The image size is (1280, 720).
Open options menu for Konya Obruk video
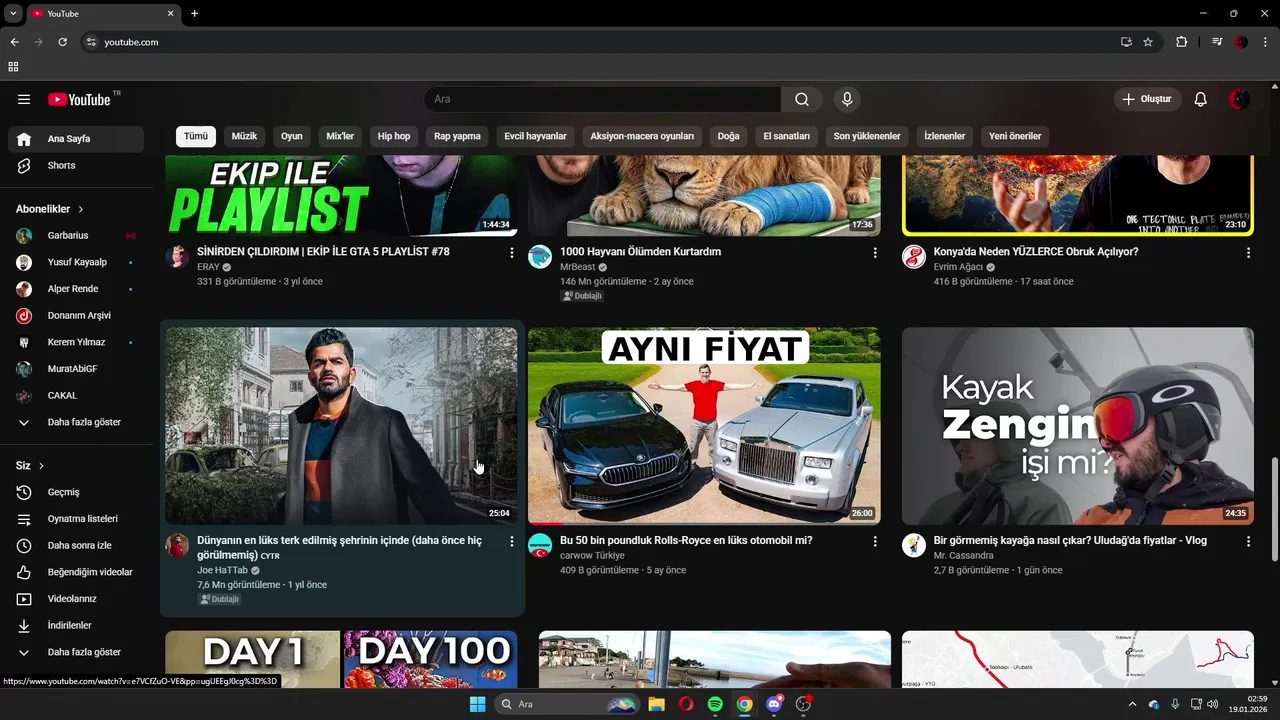(1248, 253)
